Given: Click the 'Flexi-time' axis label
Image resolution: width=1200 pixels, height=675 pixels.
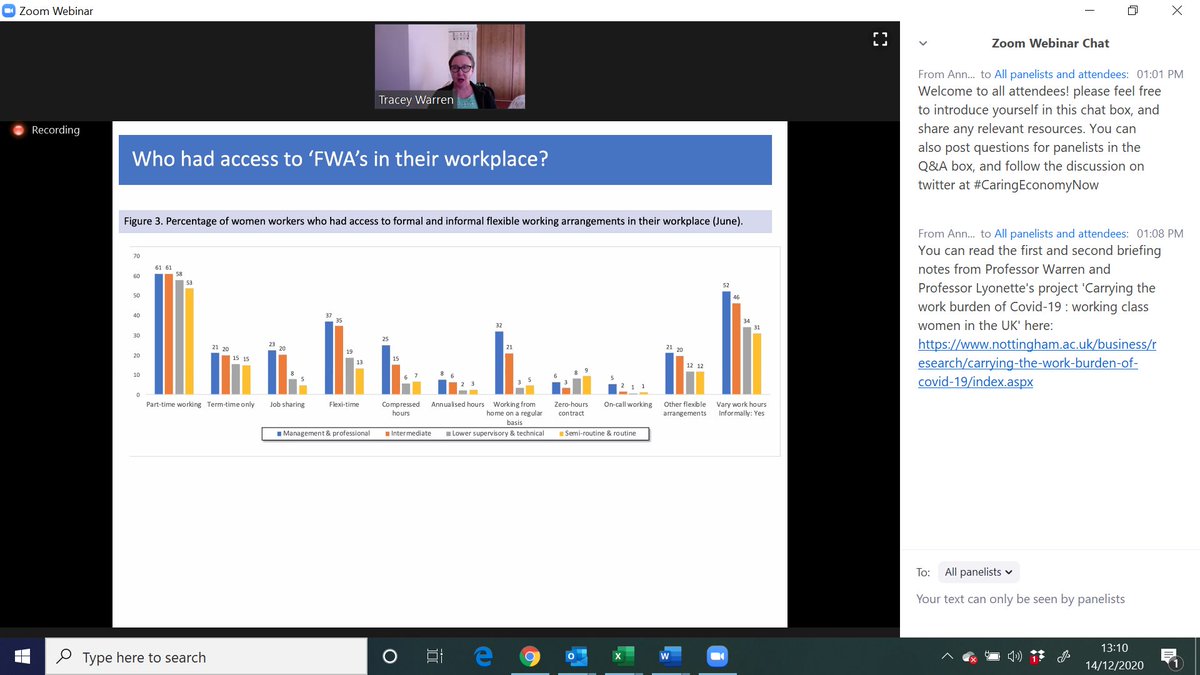Looking at the screenshot, I should pos(343,405).
